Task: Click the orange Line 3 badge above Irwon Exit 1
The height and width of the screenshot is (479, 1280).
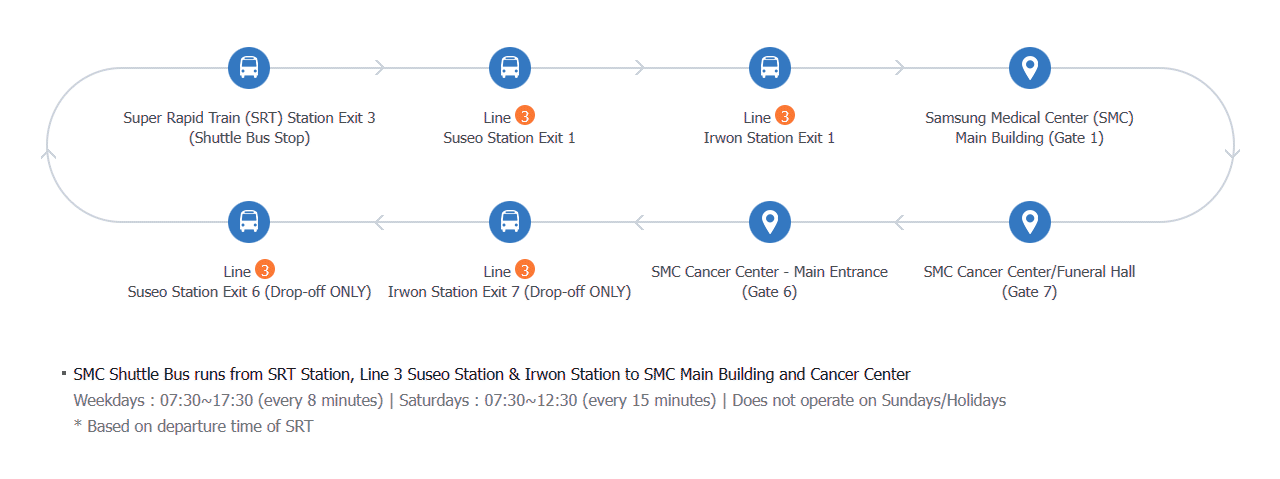Action: pos(785,117)
